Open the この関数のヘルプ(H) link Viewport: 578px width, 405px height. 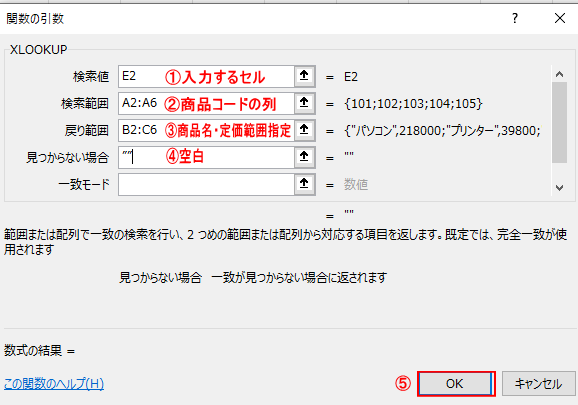click(x=54, y=384)
